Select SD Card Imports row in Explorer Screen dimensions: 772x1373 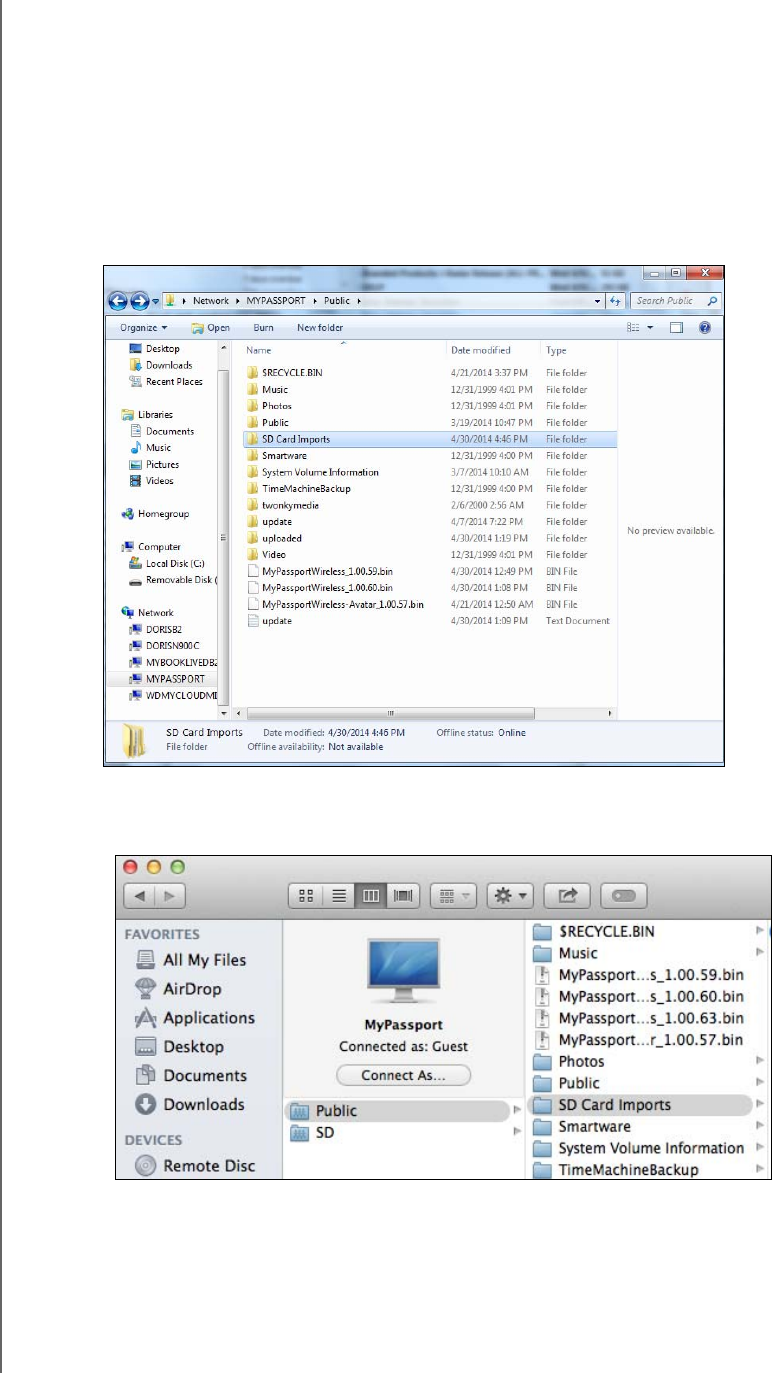point(431,439)
